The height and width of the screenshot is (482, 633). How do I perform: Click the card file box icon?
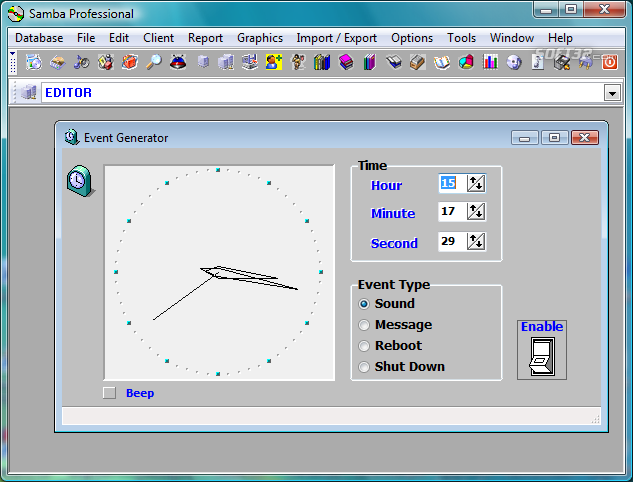tap(418, 62)
